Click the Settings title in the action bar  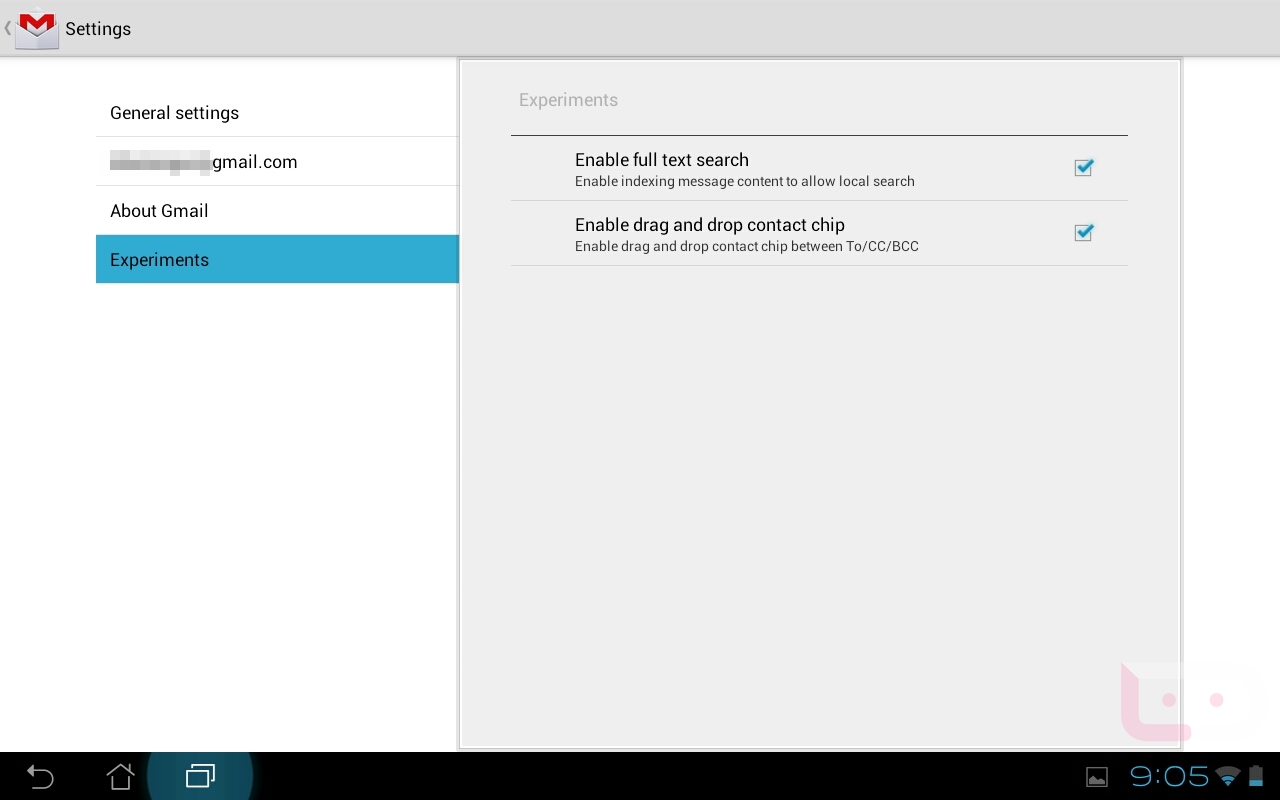98,29
